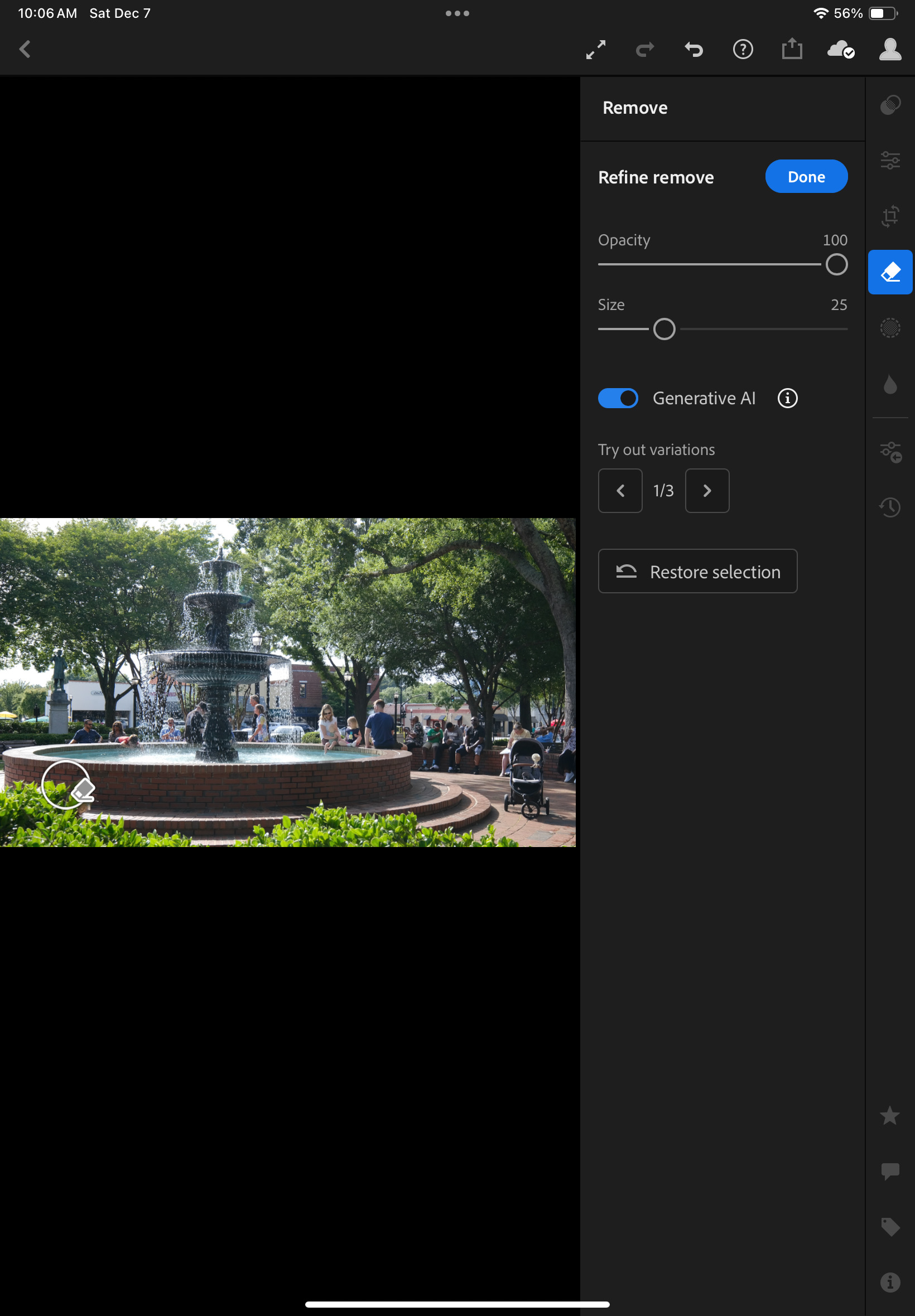Viewport: 915px width, 1316px height.
Task: Click the Size slider handle
Action: coord(664,330)
